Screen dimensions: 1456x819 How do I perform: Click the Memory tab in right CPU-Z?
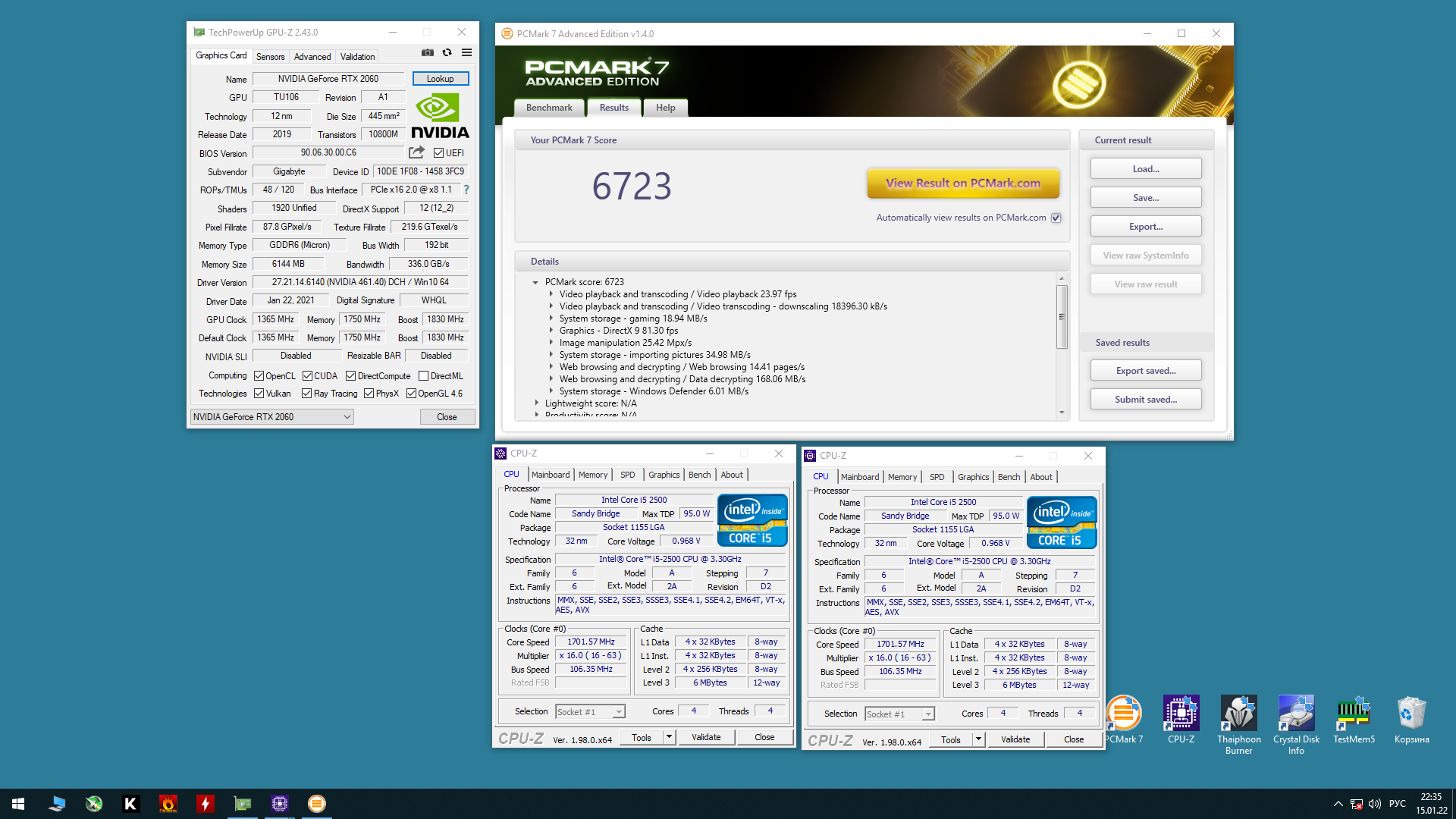pyautogui.click(x=902, y=477)
